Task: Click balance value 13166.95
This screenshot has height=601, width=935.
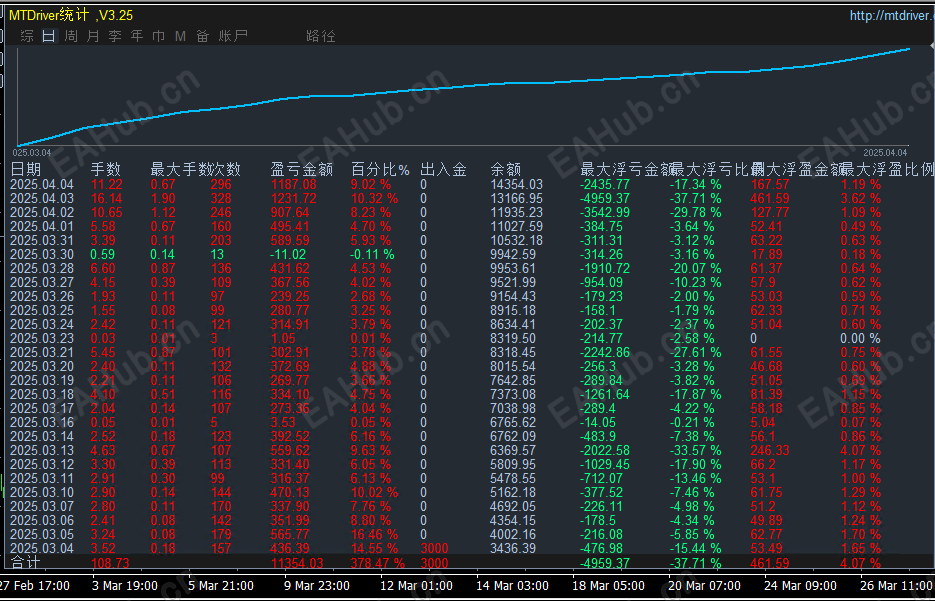Action: 516,199
